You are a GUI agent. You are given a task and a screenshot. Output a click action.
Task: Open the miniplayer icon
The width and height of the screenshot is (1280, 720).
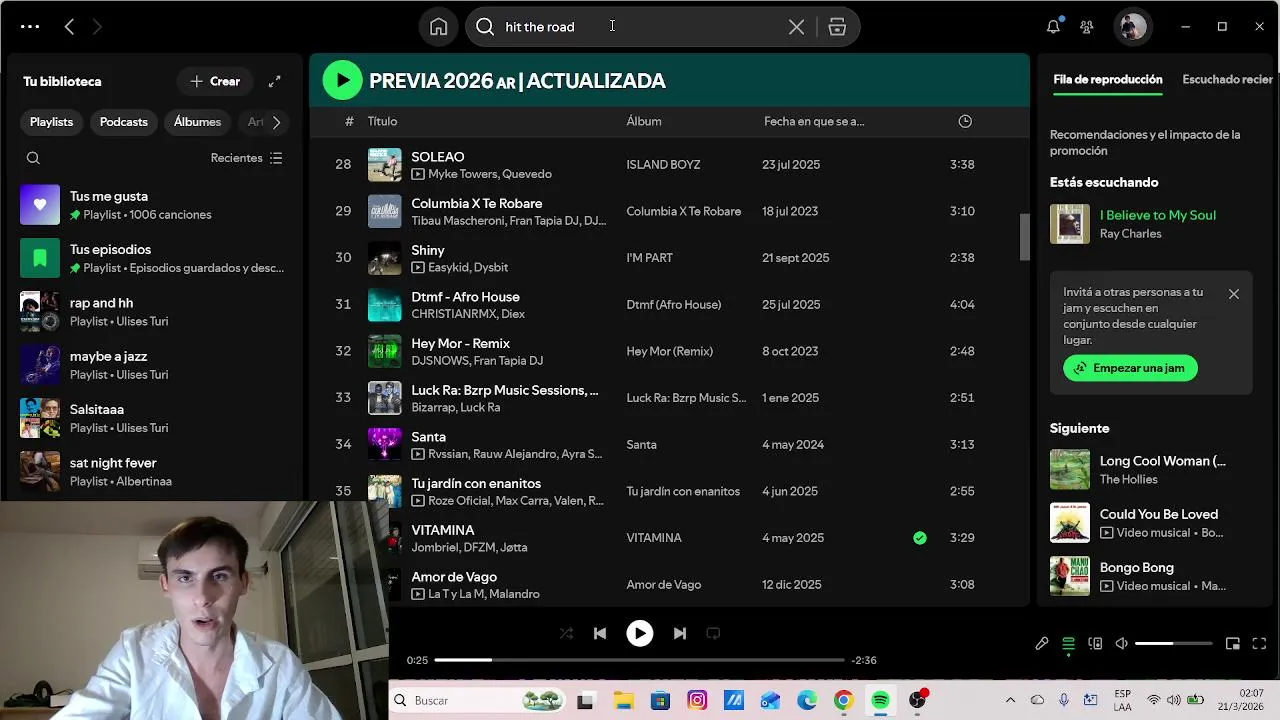point(1232,644)
